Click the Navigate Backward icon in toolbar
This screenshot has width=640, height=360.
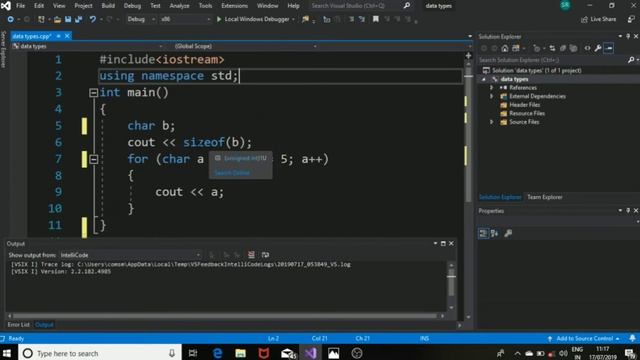[10, 19]
